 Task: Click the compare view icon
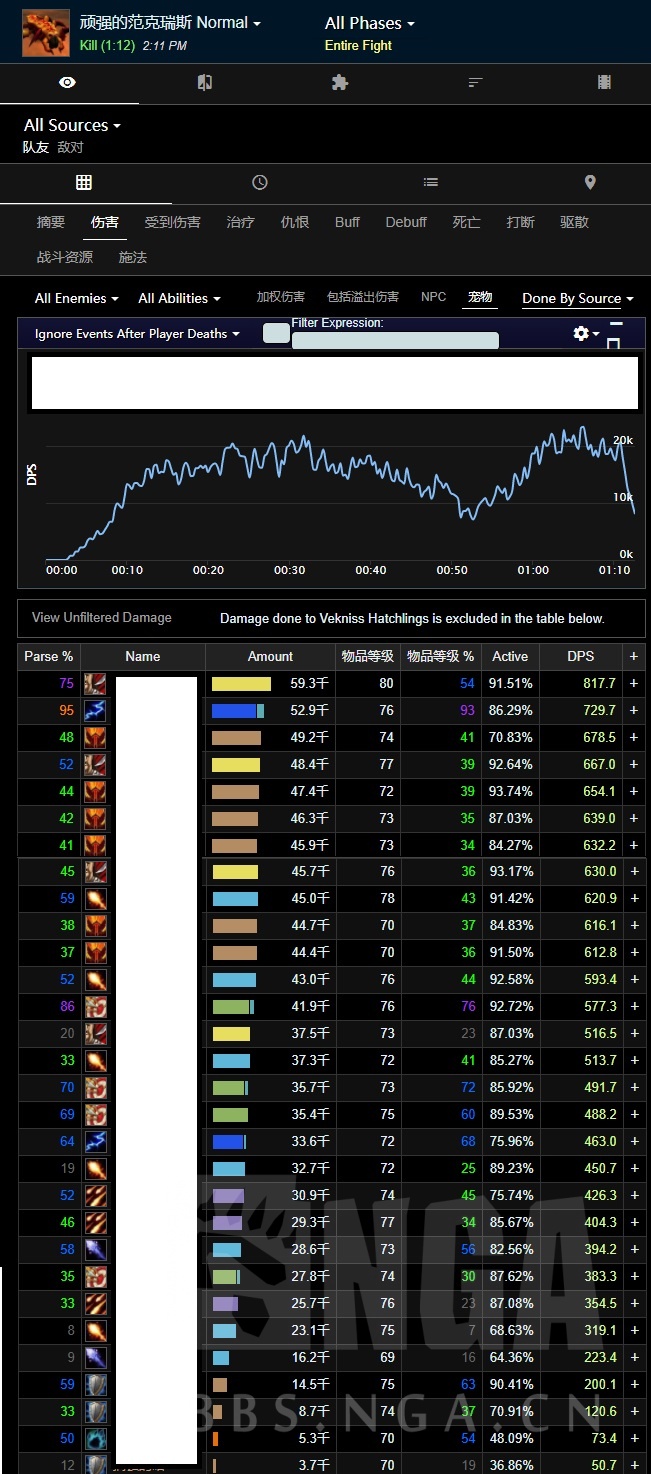pyautogui.click(x=205, y=83)
